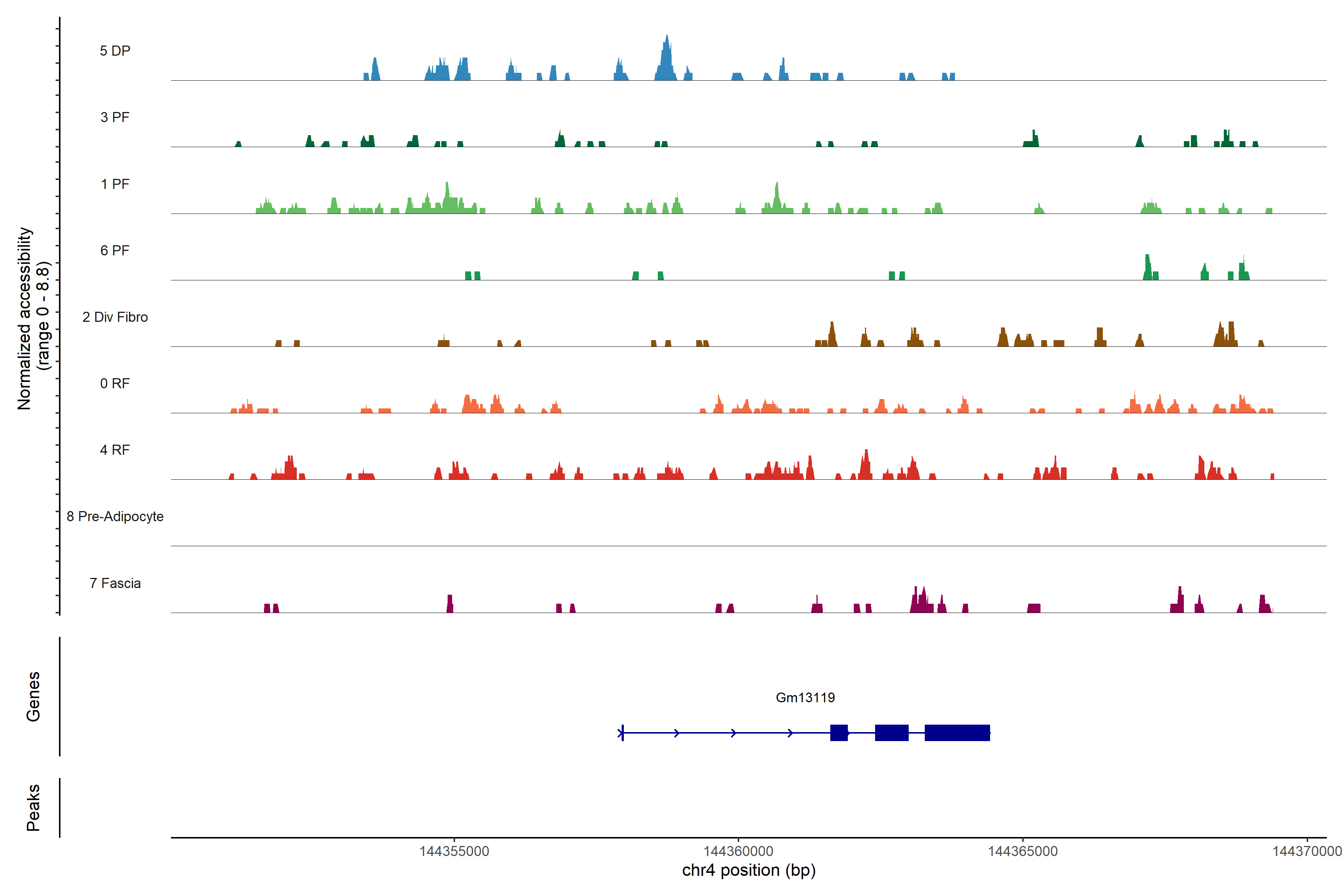Select the 8 Pre-Adipocyte label
This screenshot has width=1344, height=896.
coord(115,517)
